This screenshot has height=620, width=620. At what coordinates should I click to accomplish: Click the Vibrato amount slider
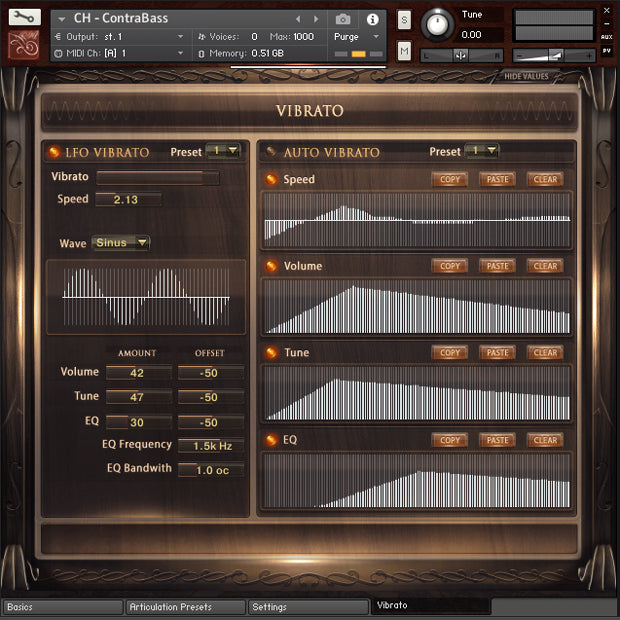(x=157, y=177)
